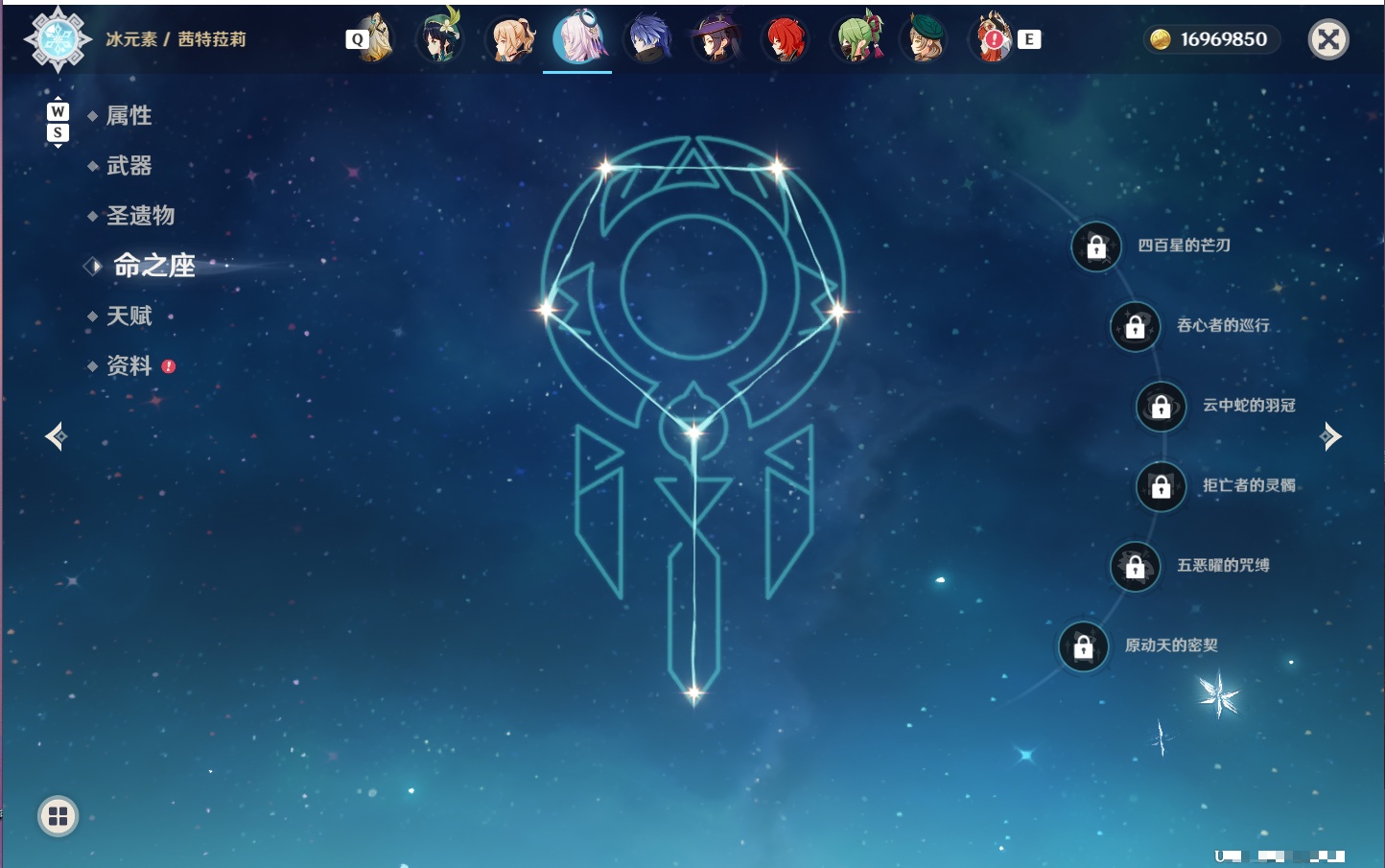Open the 武器 weapon tab
The height and width of the screenshot is (868, 1385).
point(129,166)
